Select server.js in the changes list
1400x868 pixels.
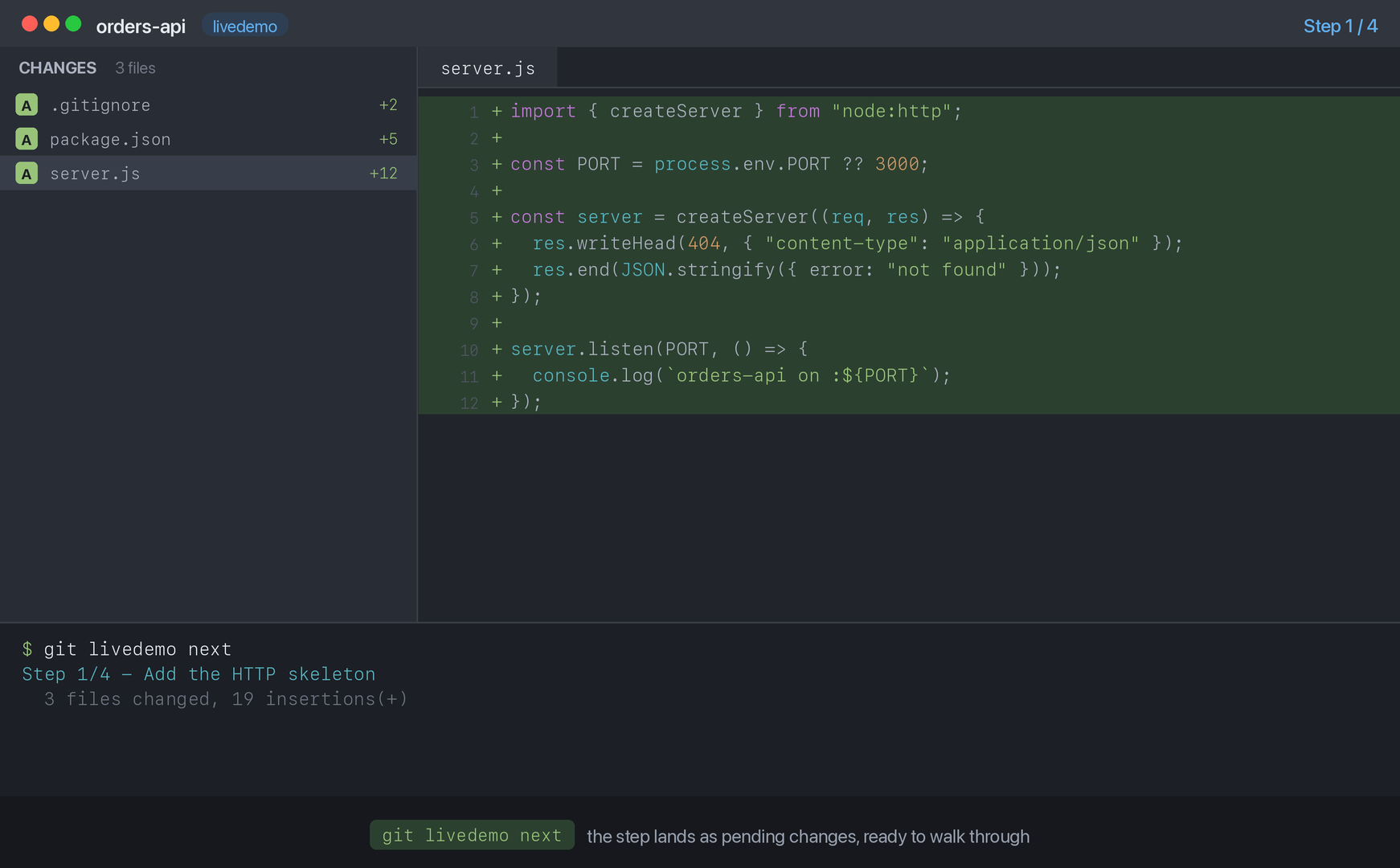[x=208, y=173]
